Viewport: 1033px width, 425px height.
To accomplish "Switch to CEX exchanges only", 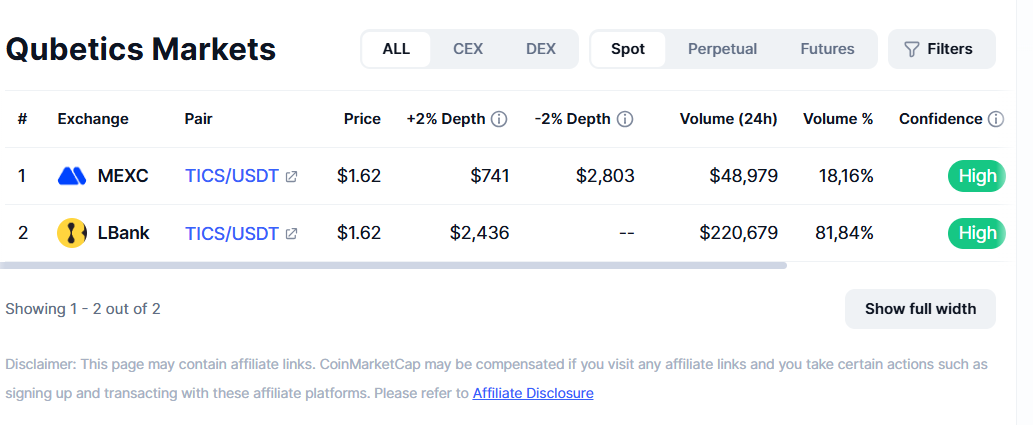I will click(468, 49).
